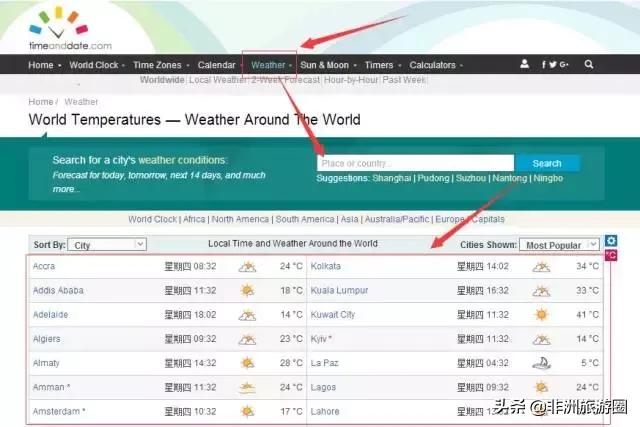Open the Facebook social icon
Image resolution: width=640 pixels, height=427 pixels.
tap(544, 64)
